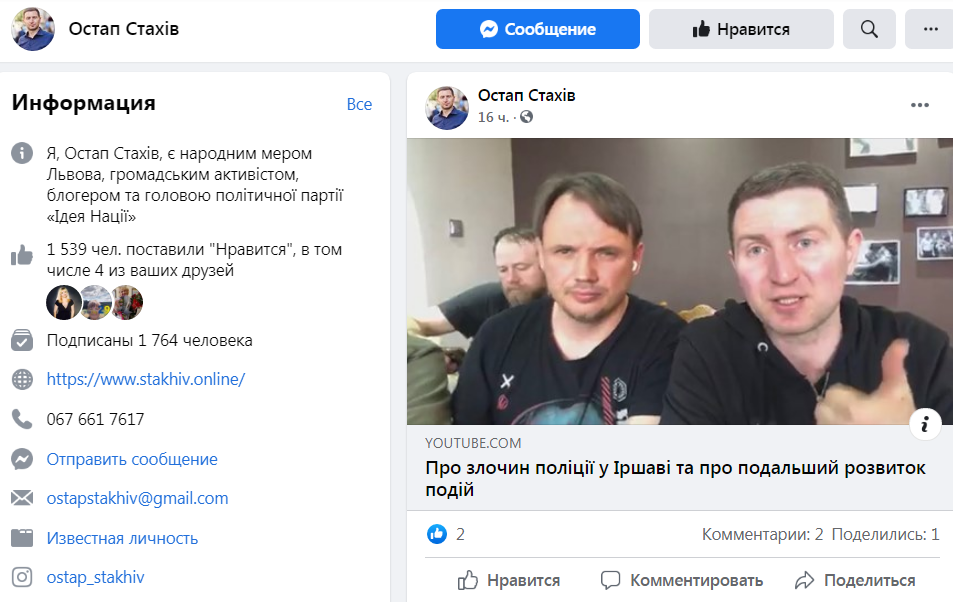The width and height of the screenshot is (953, 602).
Task: Click Комментировать under the post
Action: click(681, 580)
